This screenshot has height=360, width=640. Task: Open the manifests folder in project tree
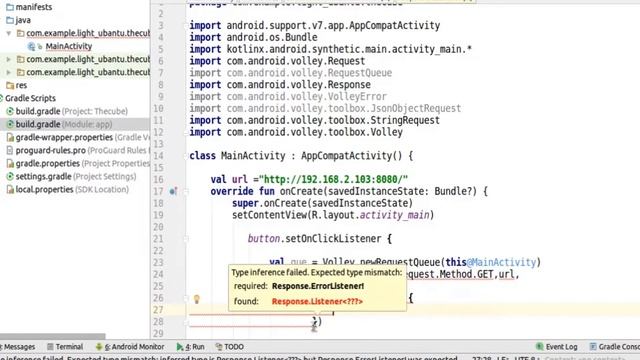[33, 7]
